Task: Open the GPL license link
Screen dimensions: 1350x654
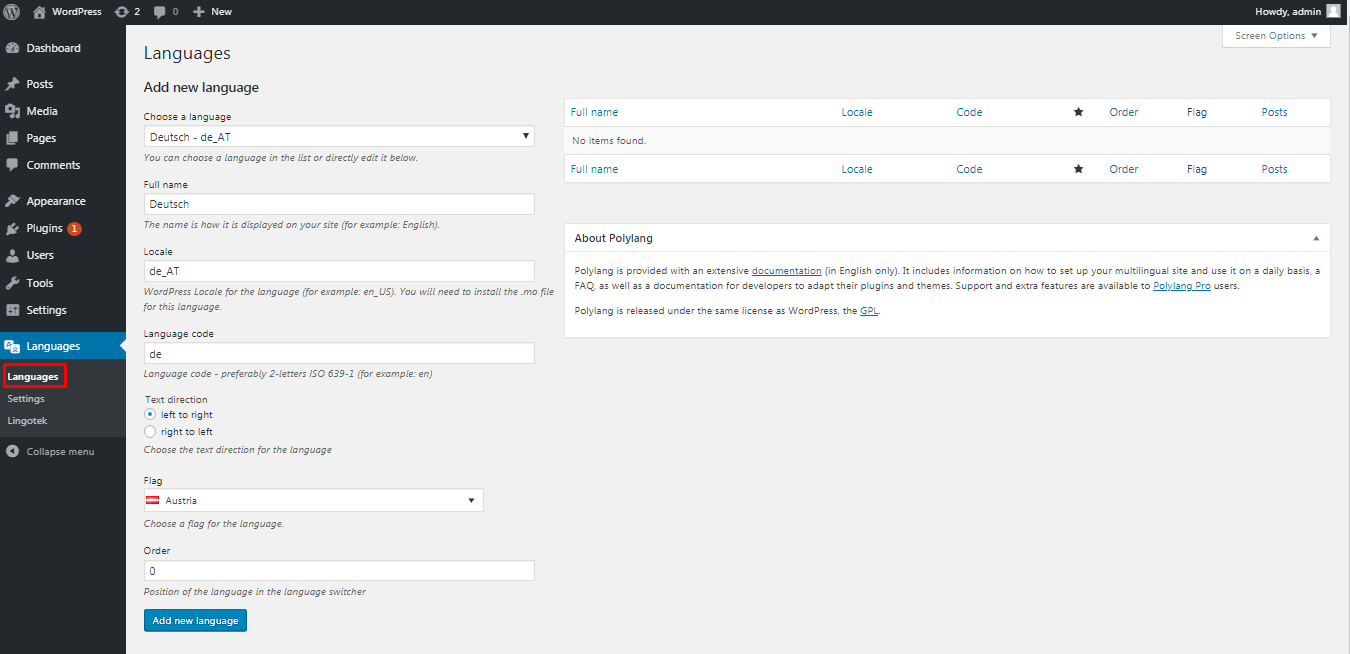Action: click(869, 310)
